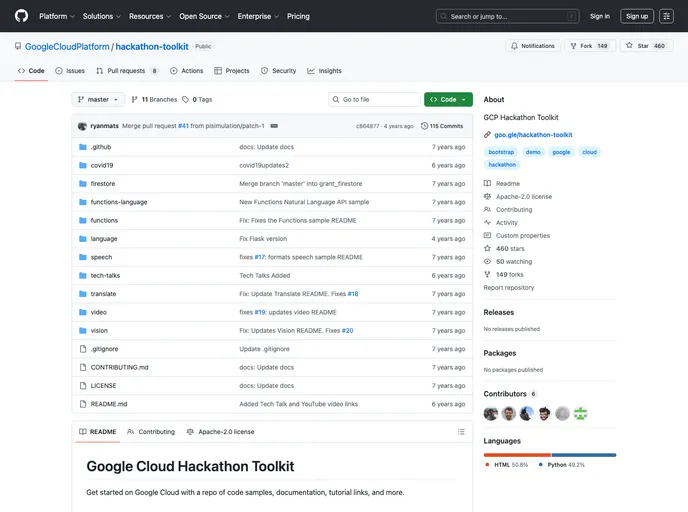View the 0 Tags link
Viewport: 688px width, 512px height.
pos(197,100)
